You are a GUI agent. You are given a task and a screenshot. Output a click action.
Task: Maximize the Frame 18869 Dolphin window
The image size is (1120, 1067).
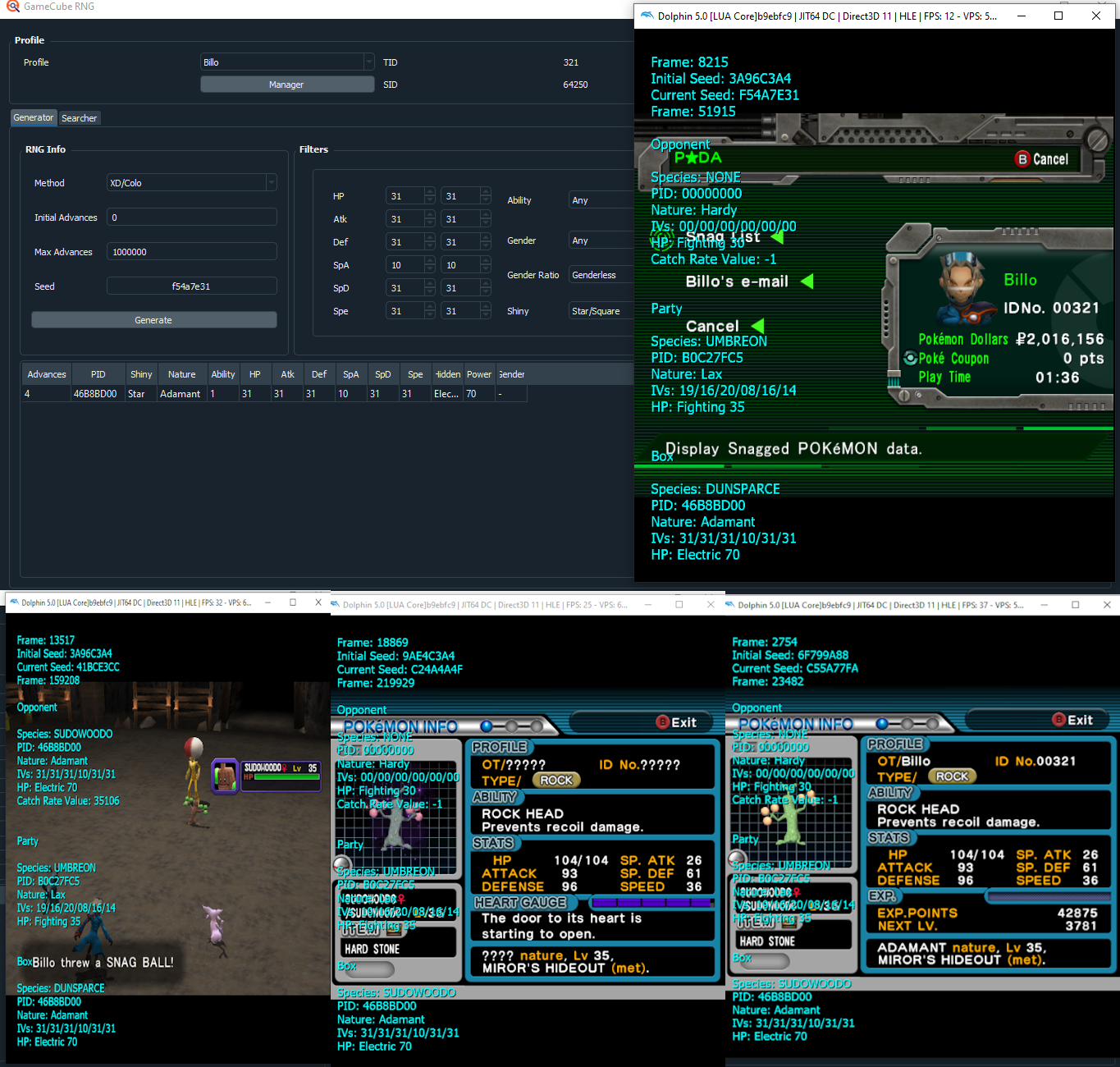pos(679,605)
